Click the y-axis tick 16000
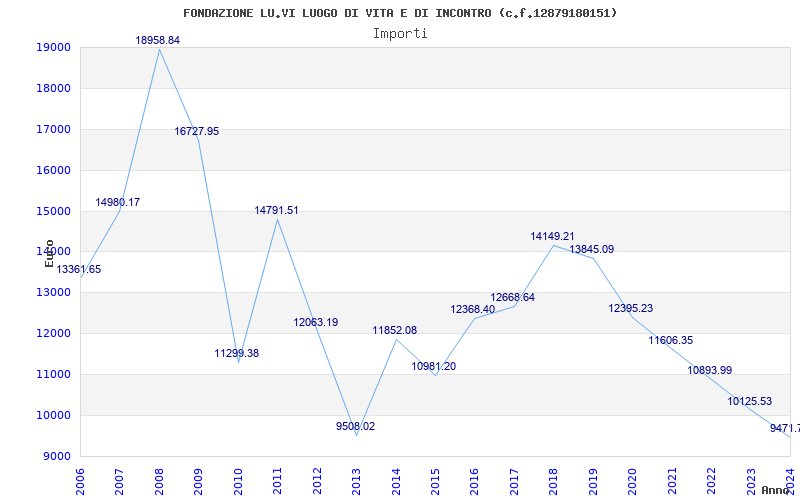The height and width of the screenshot is (500, 800). [53, 170]
